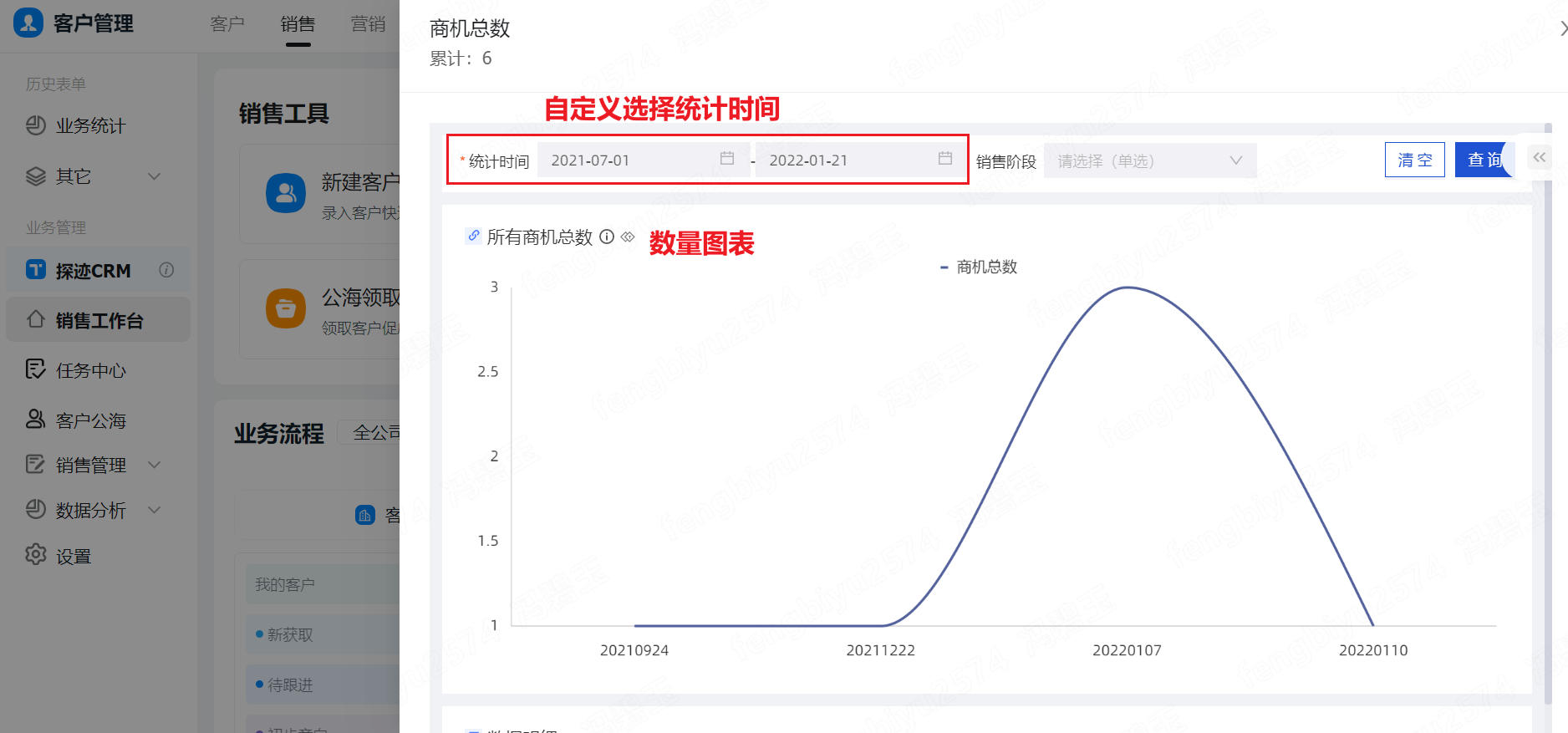The image size is (1568, 733).
Task: Switch to the 客户 top tab
Action: pyautogui.click(x=227, y=23)
